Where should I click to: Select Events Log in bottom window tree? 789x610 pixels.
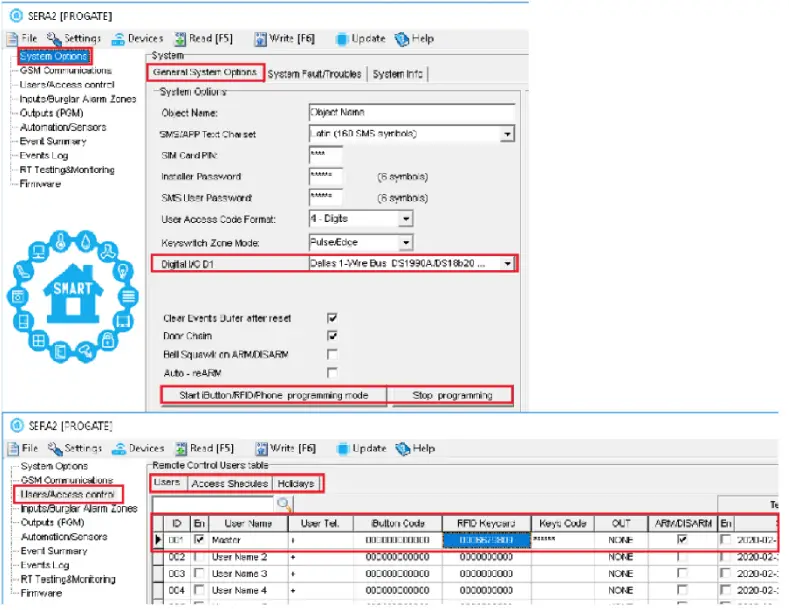(x=45, y=565)
